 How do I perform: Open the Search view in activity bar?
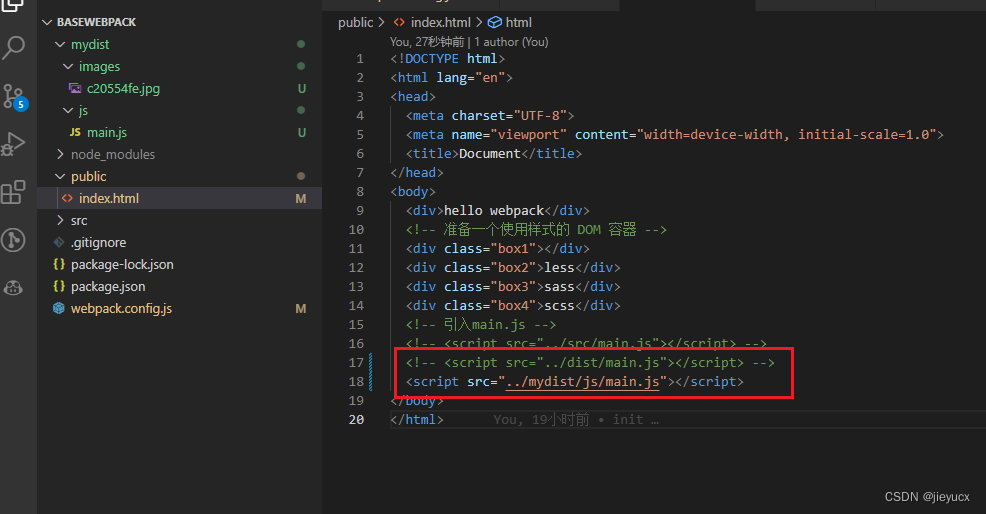pyautogui.click(x=13, y=47)
